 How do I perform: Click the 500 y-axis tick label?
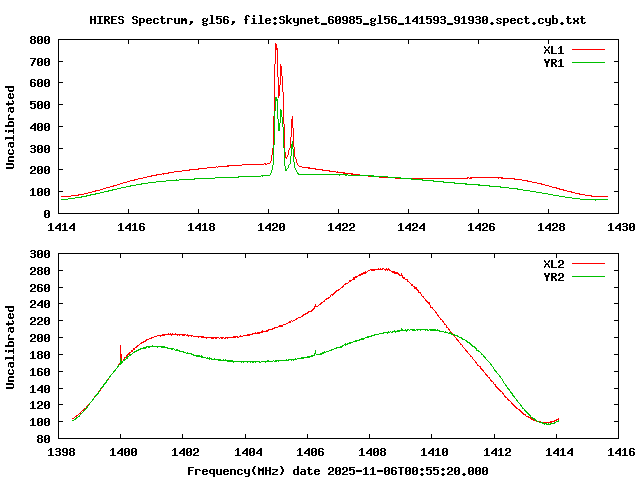click(40, 105)
